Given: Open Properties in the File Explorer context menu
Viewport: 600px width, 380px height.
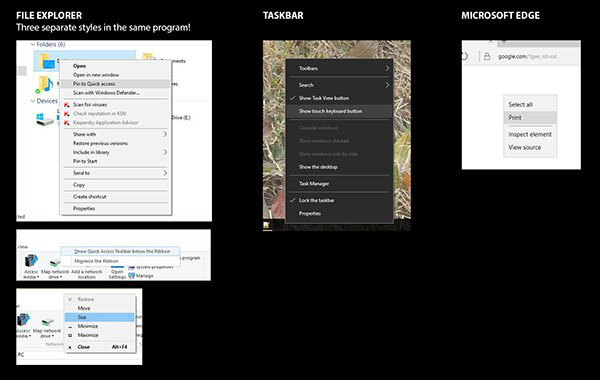Looking at the screenshot, I should tap(116, 209).
